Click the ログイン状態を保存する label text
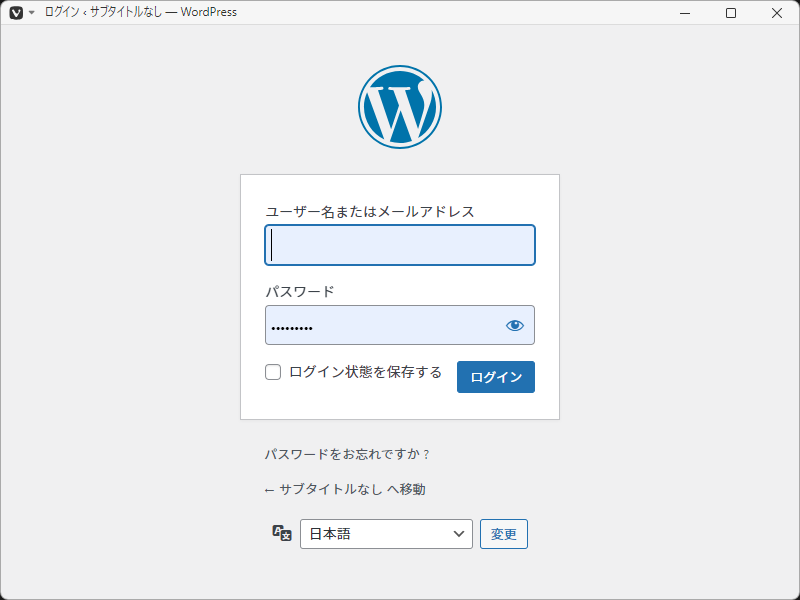The width and height of the screenshot is (800, 600). click(365, 373)
